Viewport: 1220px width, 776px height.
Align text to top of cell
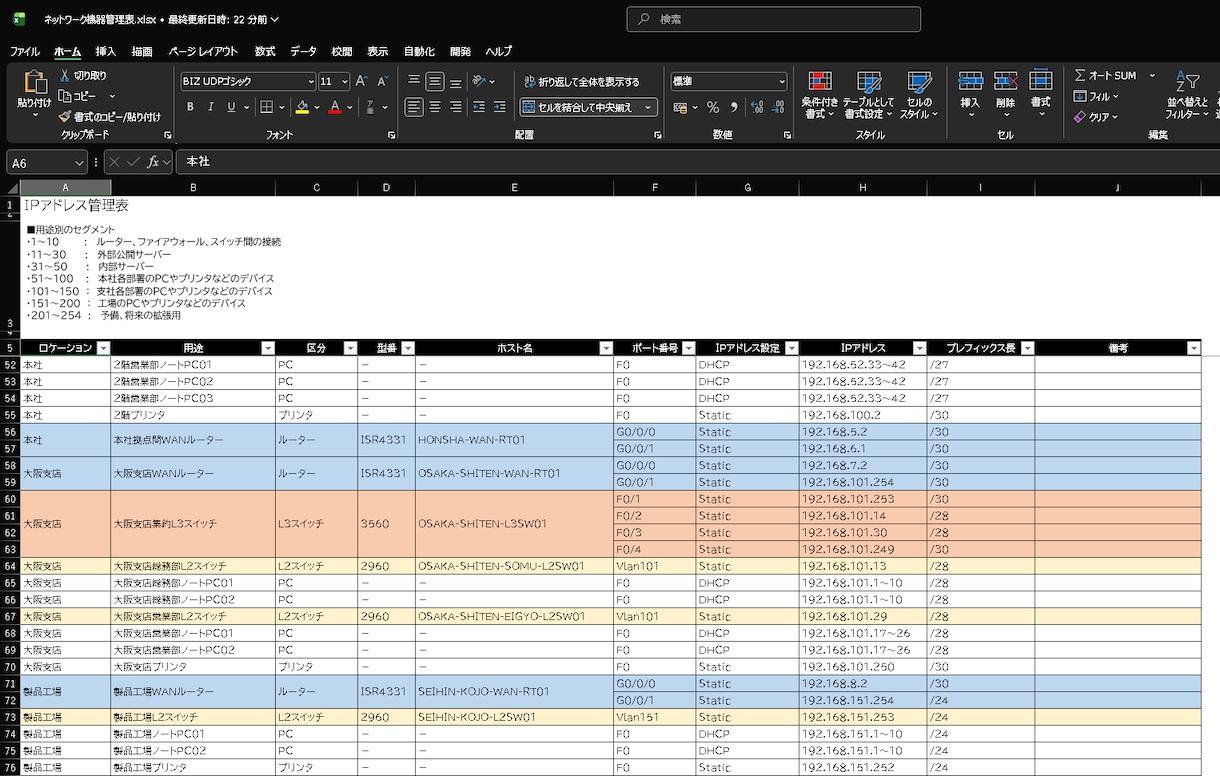(x=414, y=81)
